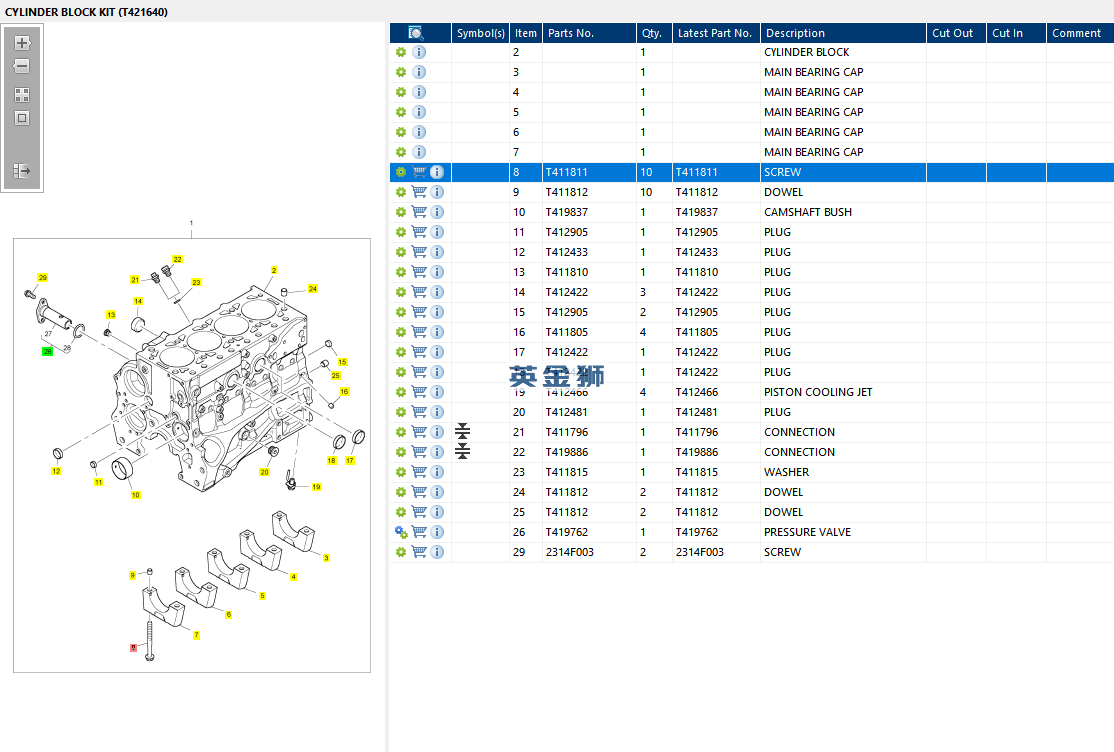Click green callout 26 in diagram
This screenshot has width=1114, height=752.
click(47, 352)
